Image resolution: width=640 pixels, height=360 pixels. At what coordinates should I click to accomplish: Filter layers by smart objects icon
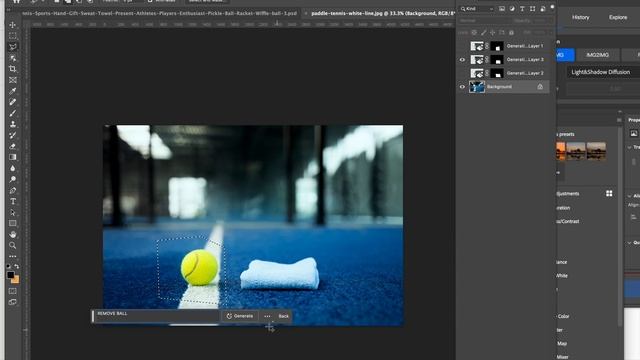pos(542,9)
